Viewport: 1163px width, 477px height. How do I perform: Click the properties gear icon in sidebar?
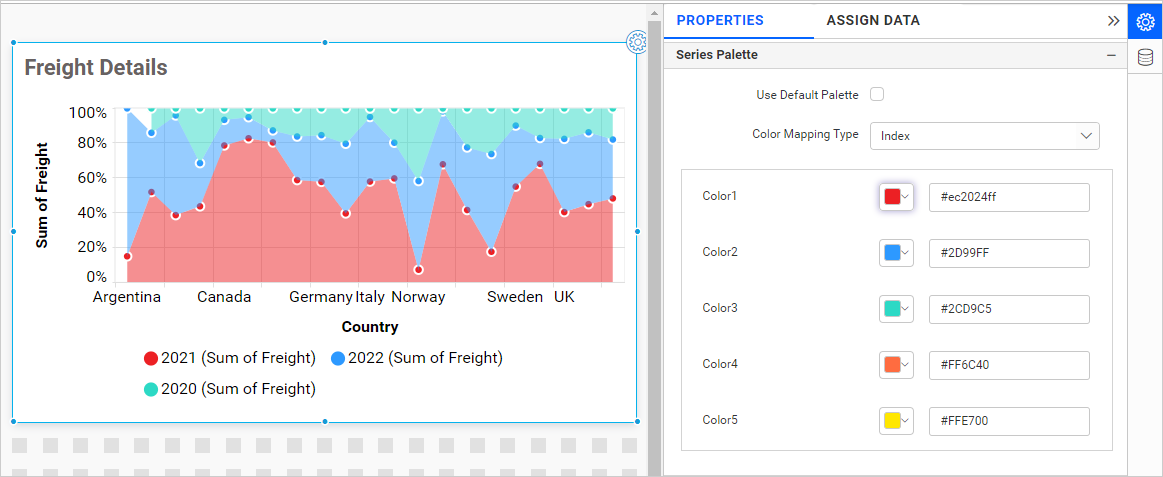1145,21
